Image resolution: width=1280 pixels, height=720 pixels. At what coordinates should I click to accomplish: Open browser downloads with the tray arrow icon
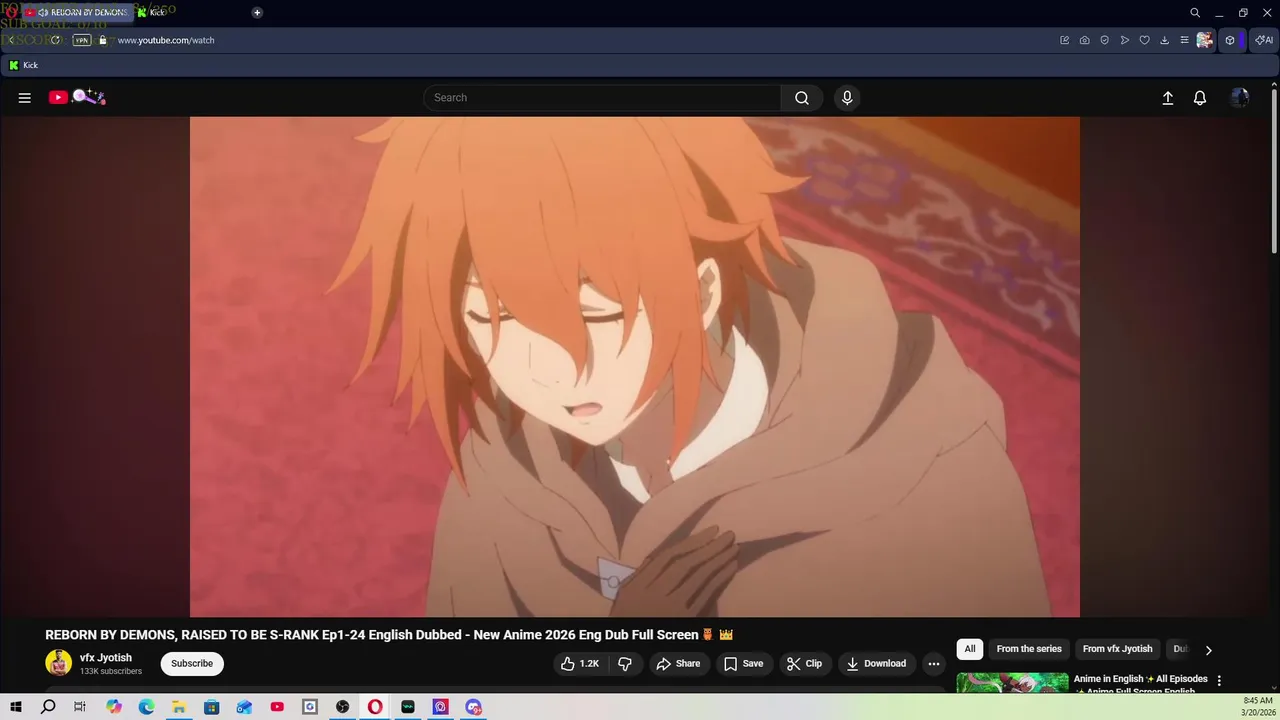tap(1165, 40)
